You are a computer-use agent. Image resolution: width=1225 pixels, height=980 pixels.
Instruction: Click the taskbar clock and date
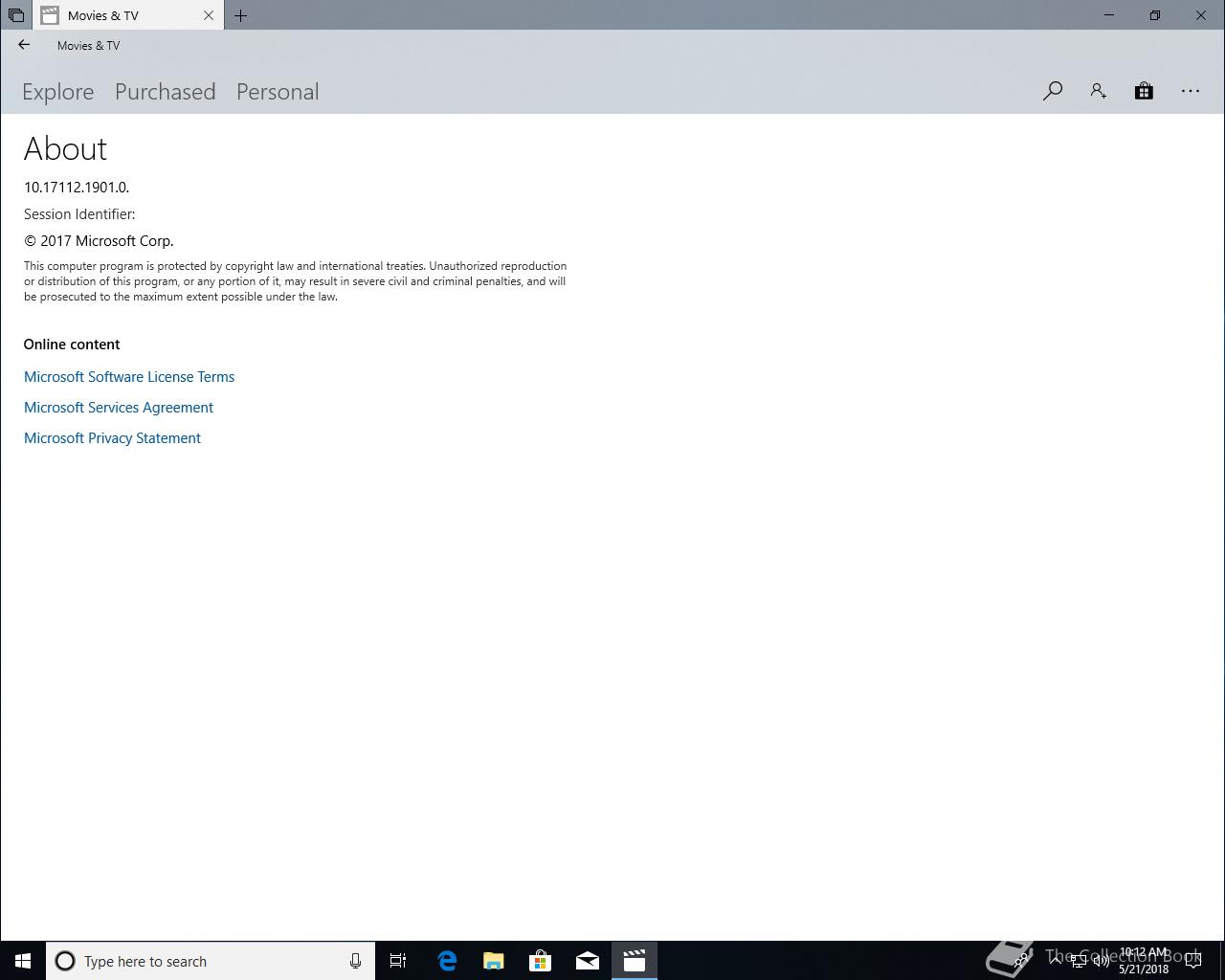tap(1144, 961)
